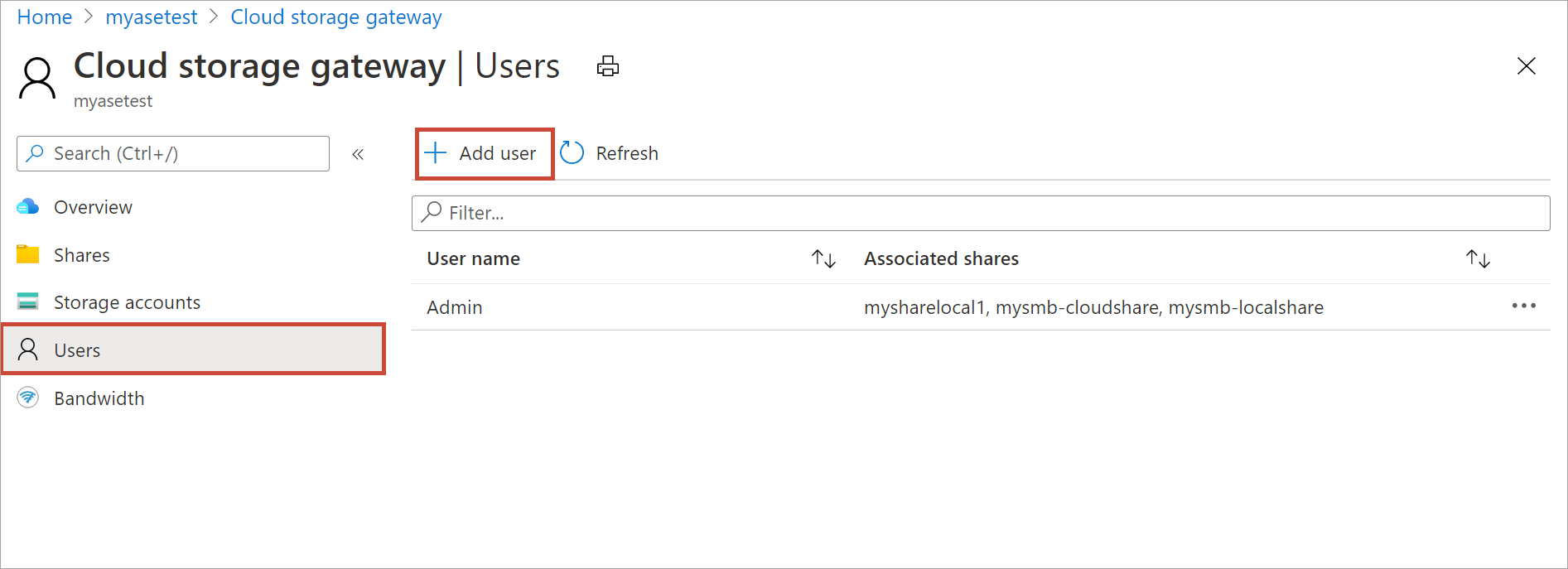The height and width of the screenshot is (569, 1568).
Task: Click the search magnifier icon in sidebar
Action: (x=35, y=153)
